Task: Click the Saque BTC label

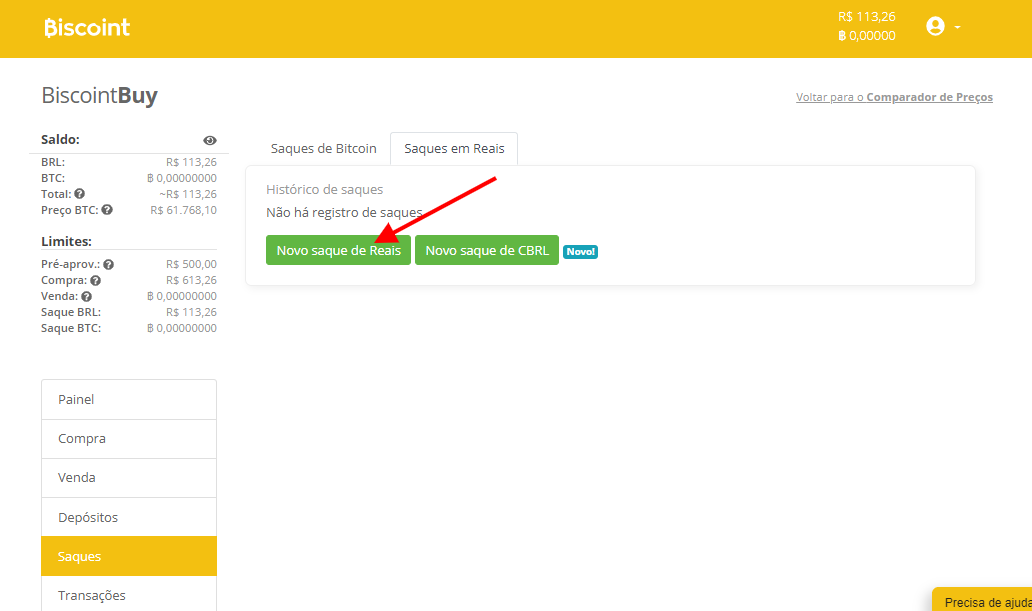Action: click(x=71, y=328)
